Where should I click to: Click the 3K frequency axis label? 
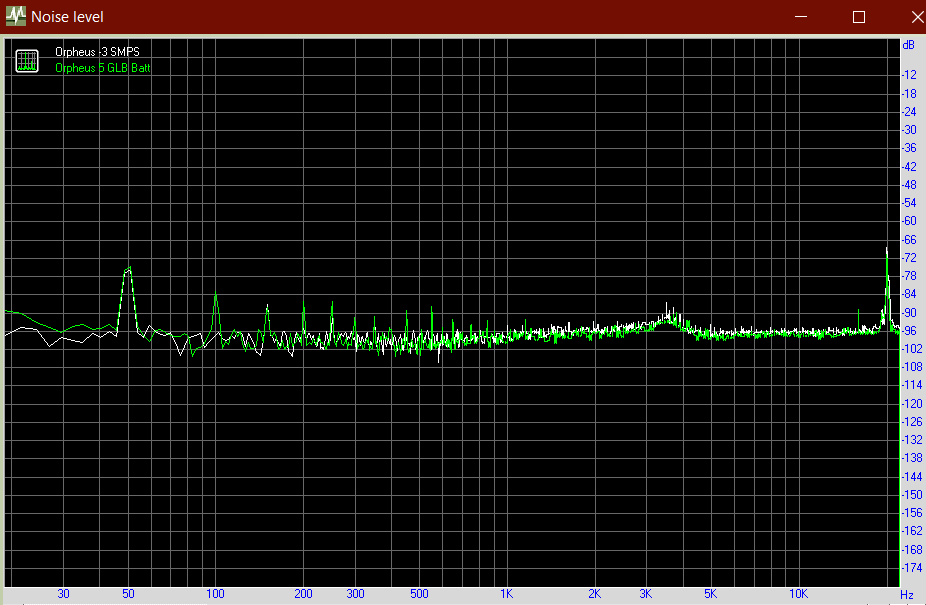point(645,594)
